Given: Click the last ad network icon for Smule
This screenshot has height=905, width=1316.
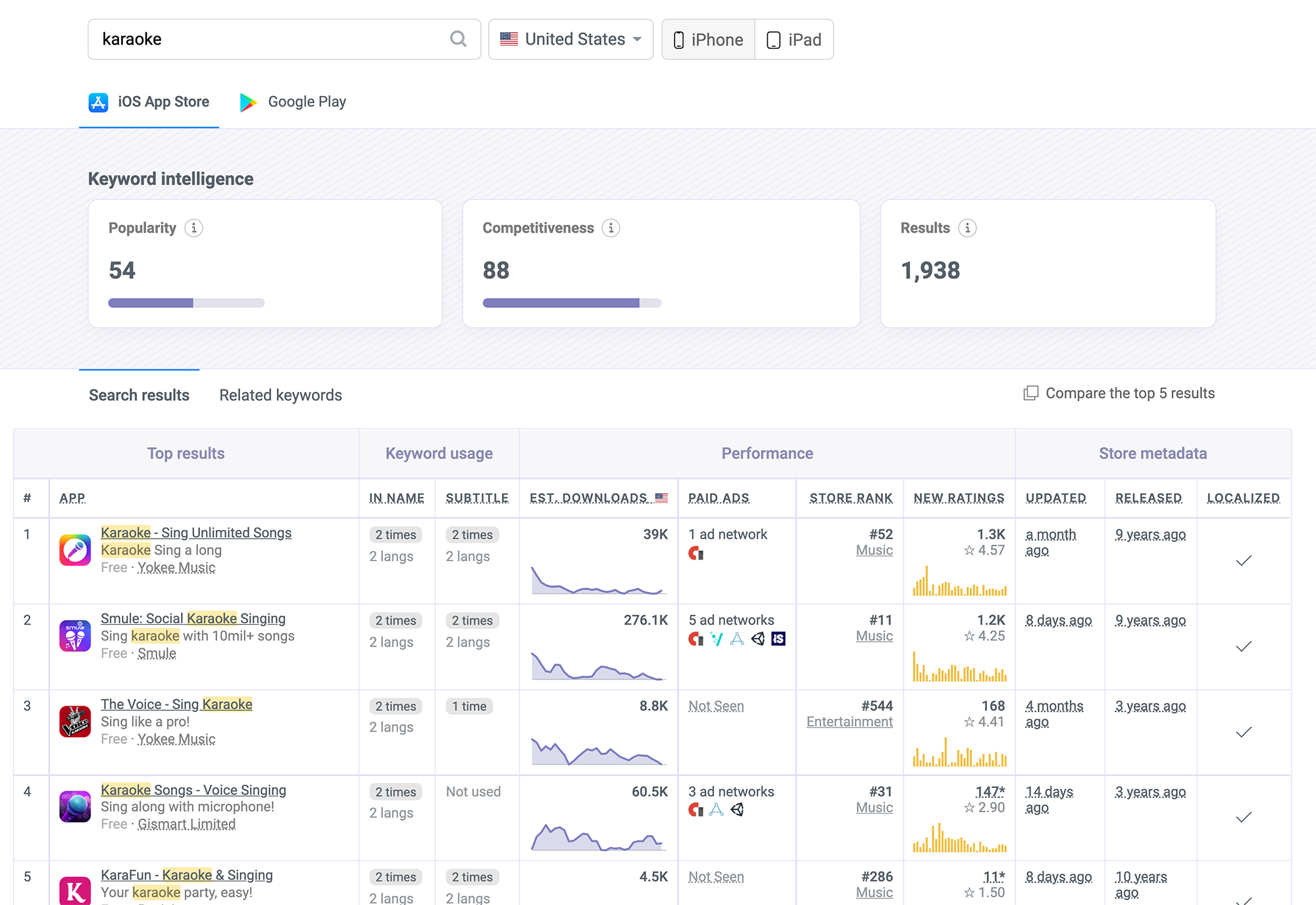Looking at the screenshot, I should tap(778, 639).
